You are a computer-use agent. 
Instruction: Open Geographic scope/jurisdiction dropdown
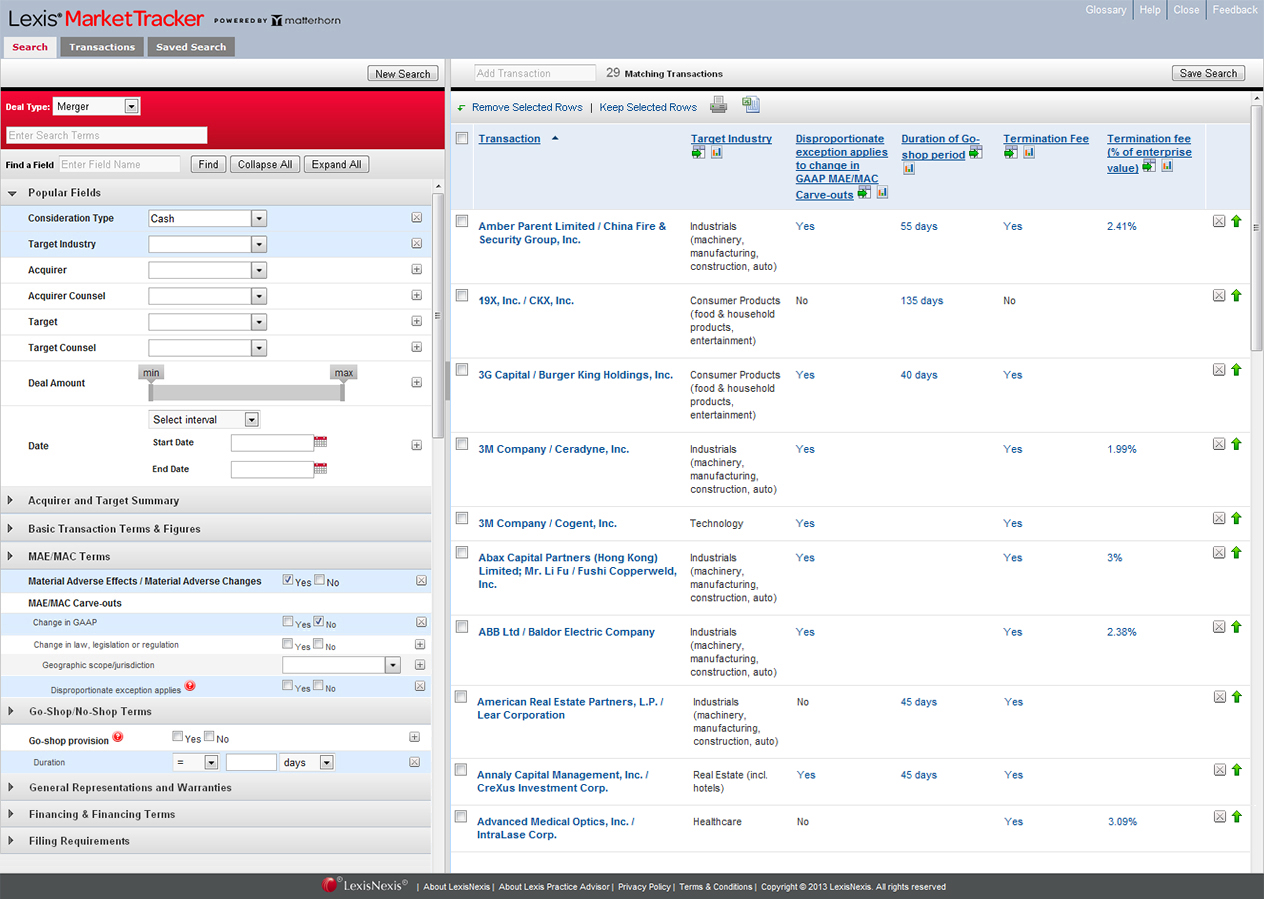[x=393, y=665]
